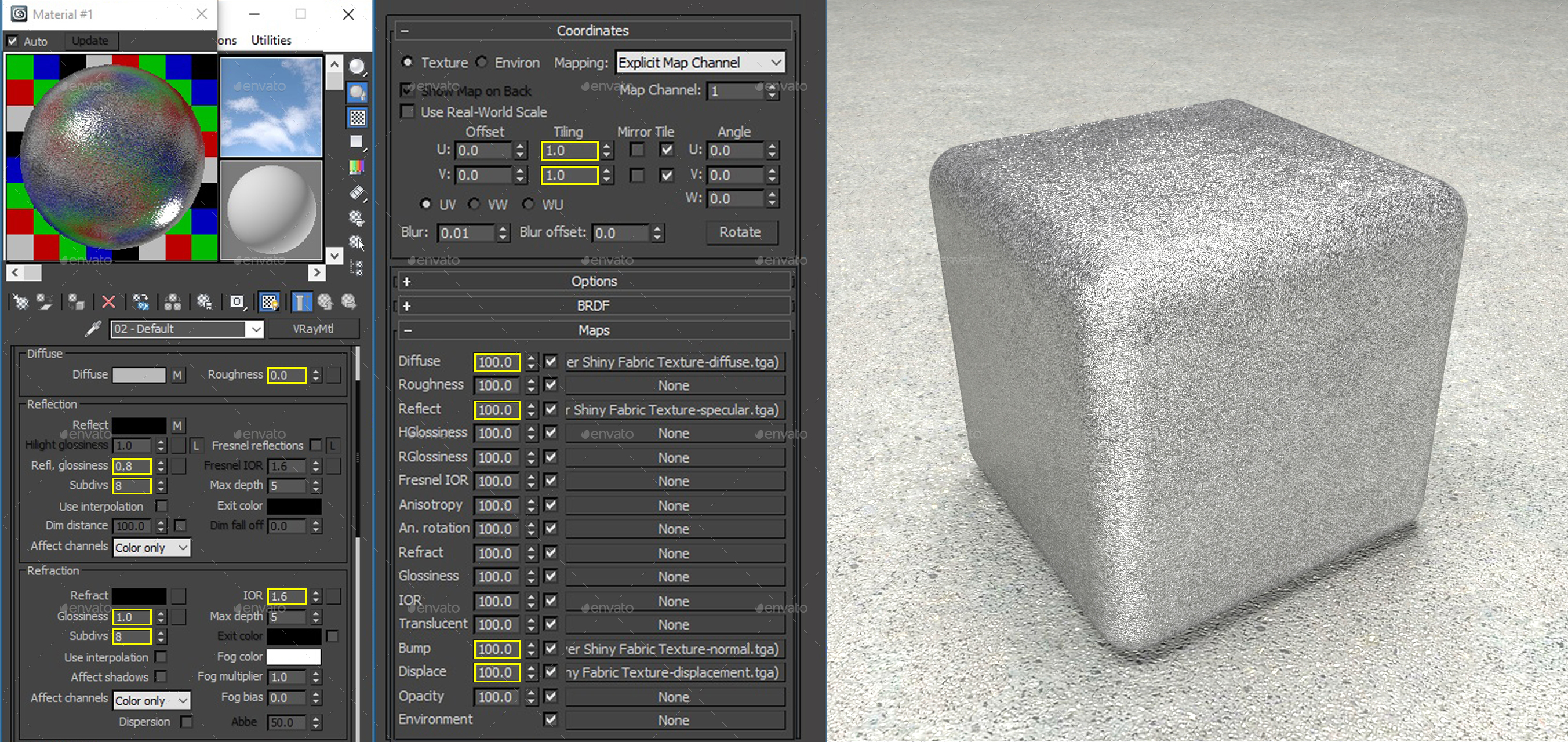Click the Get Material icon

click(20, 302)
